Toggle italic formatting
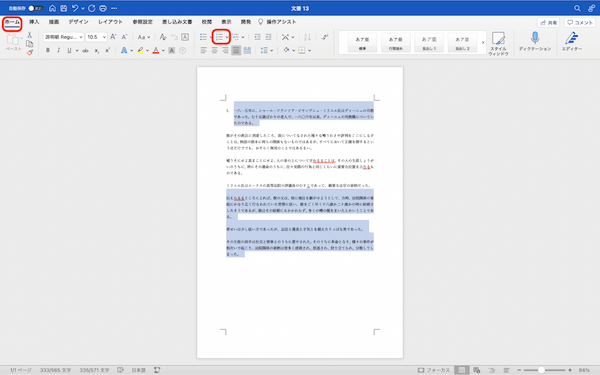600x375 pixels. click(x=59, y=50)
